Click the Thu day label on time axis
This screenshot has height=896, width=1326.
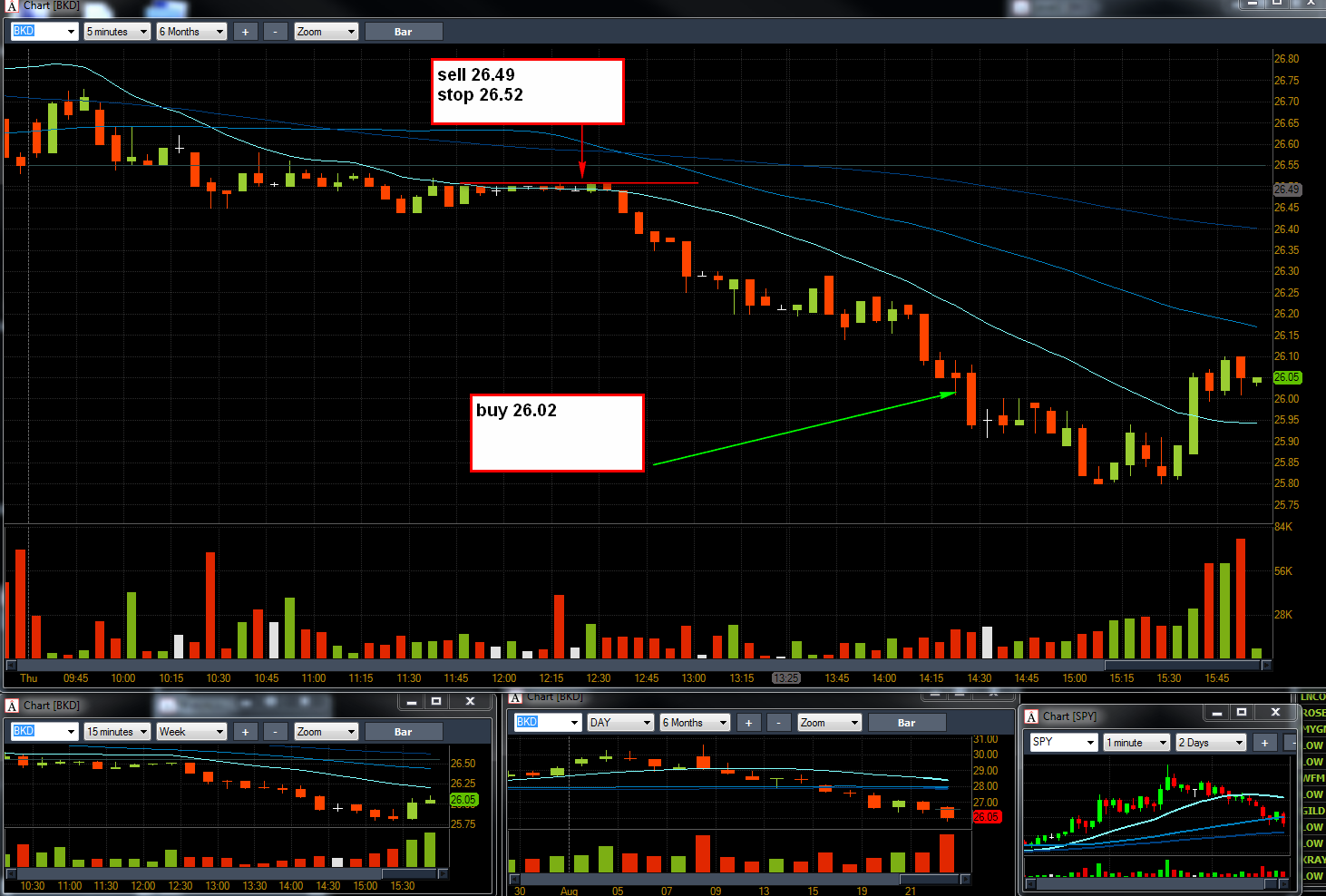[x=29, y=678]
